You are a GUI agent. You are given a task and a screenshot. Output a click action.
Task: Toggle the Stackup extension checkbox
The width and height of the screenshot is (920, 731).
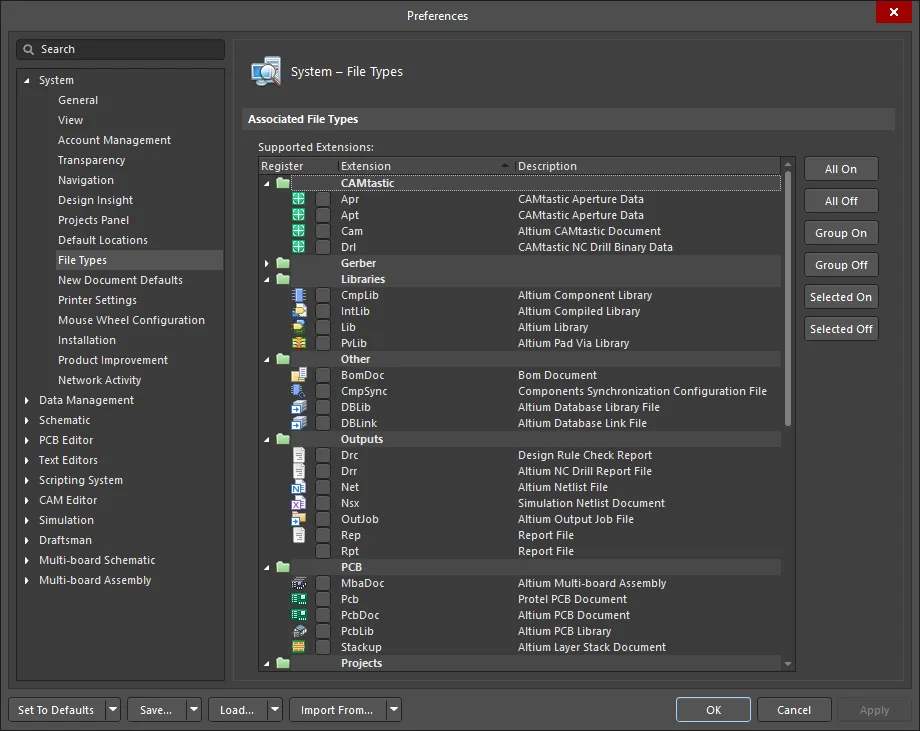[323, 647]
